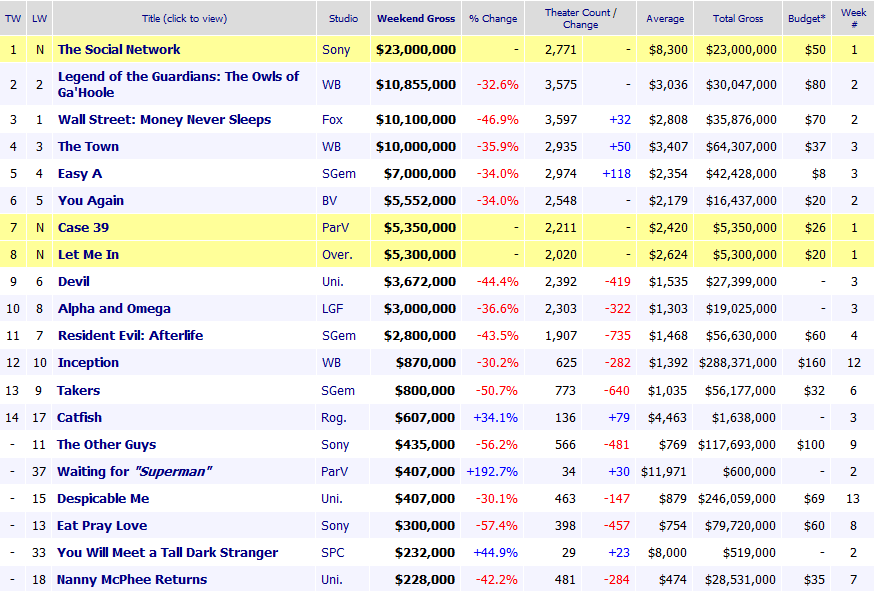Sort by the LW column header
874x591 pixels.
click(x=40, y=18)
